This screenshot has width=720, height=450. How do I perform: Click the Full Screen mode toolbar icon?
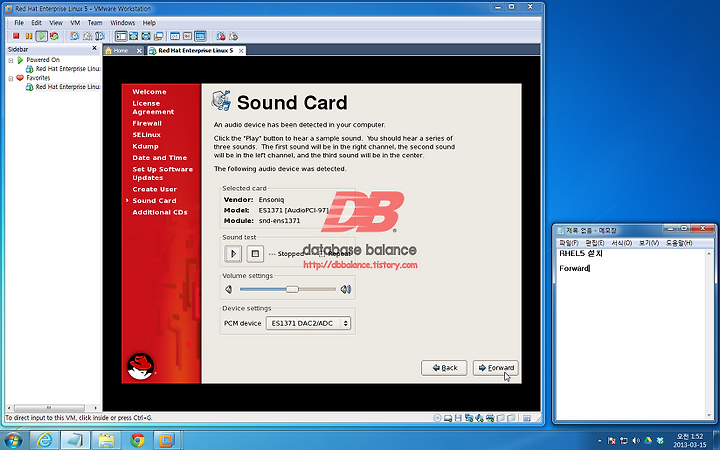[x=146, y=36]
